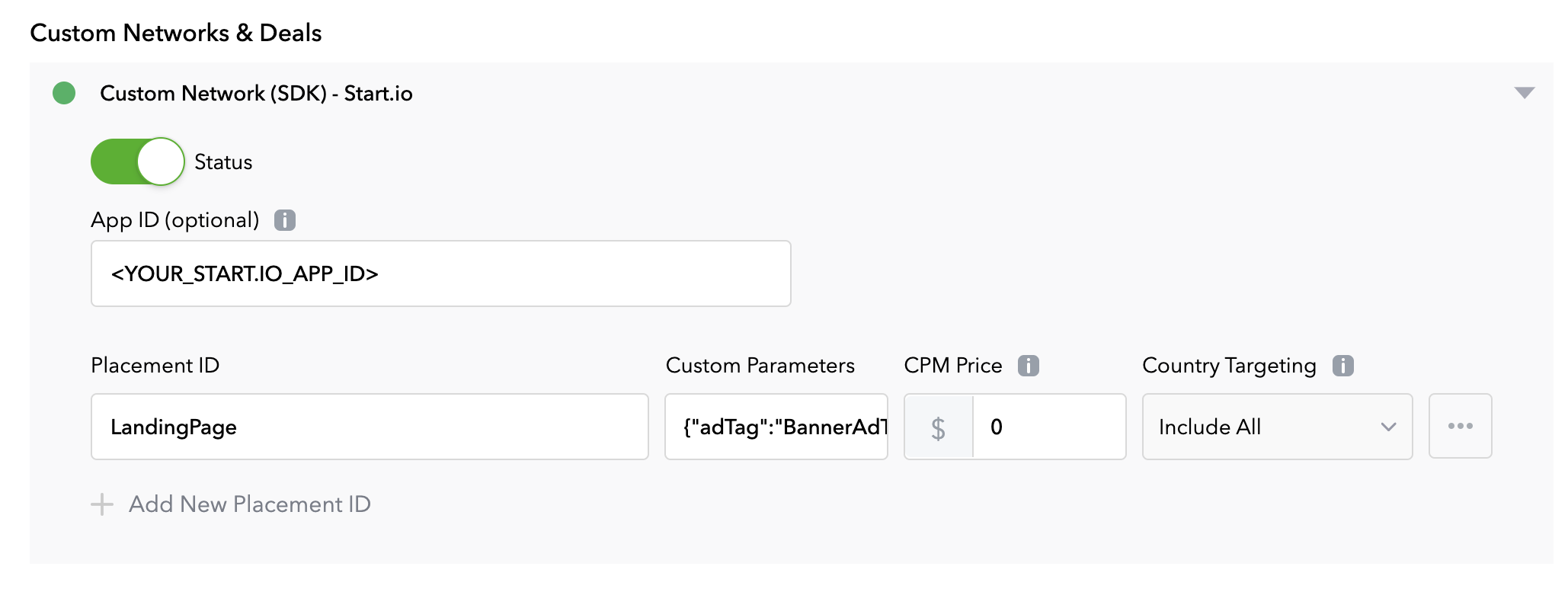
Task: Click the Placement ID column label
Action: [155, 366]
